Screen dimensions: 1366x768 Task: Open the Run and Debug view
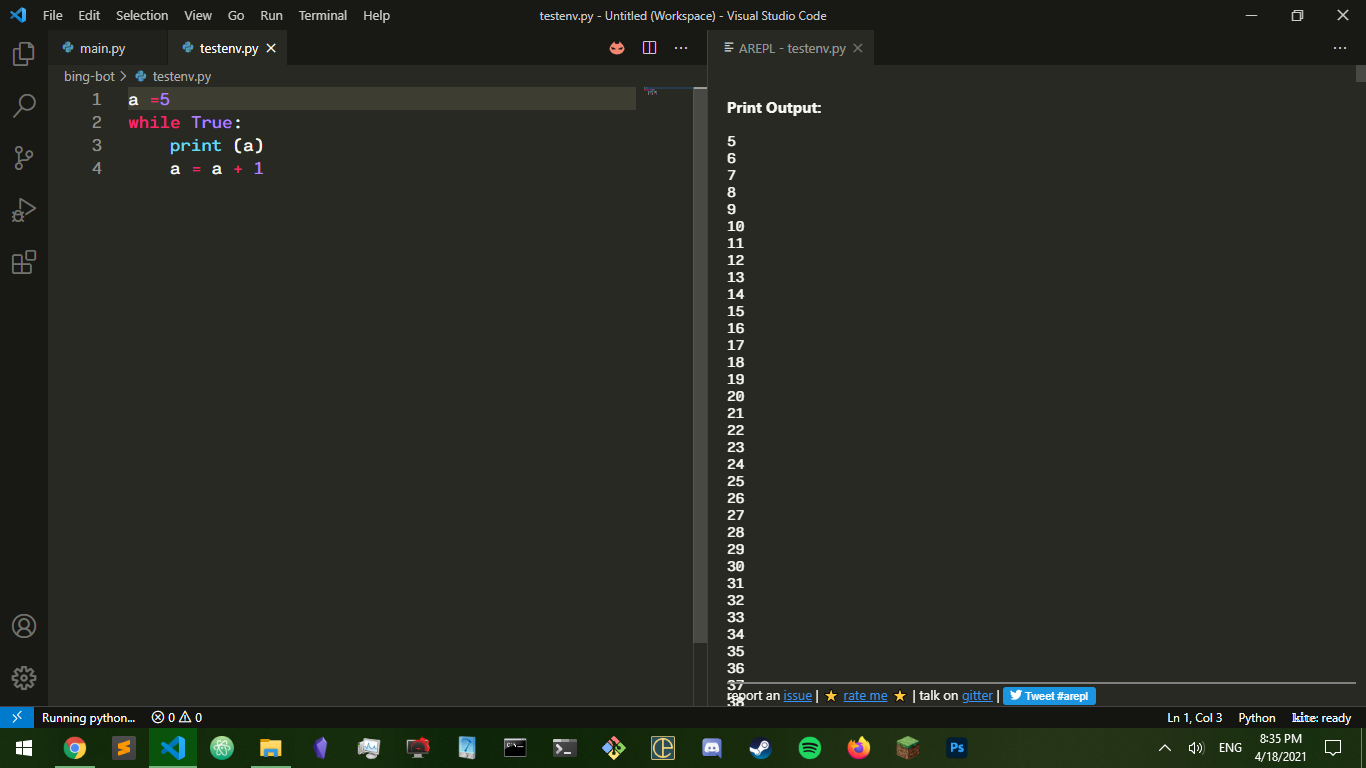[23, 209]
